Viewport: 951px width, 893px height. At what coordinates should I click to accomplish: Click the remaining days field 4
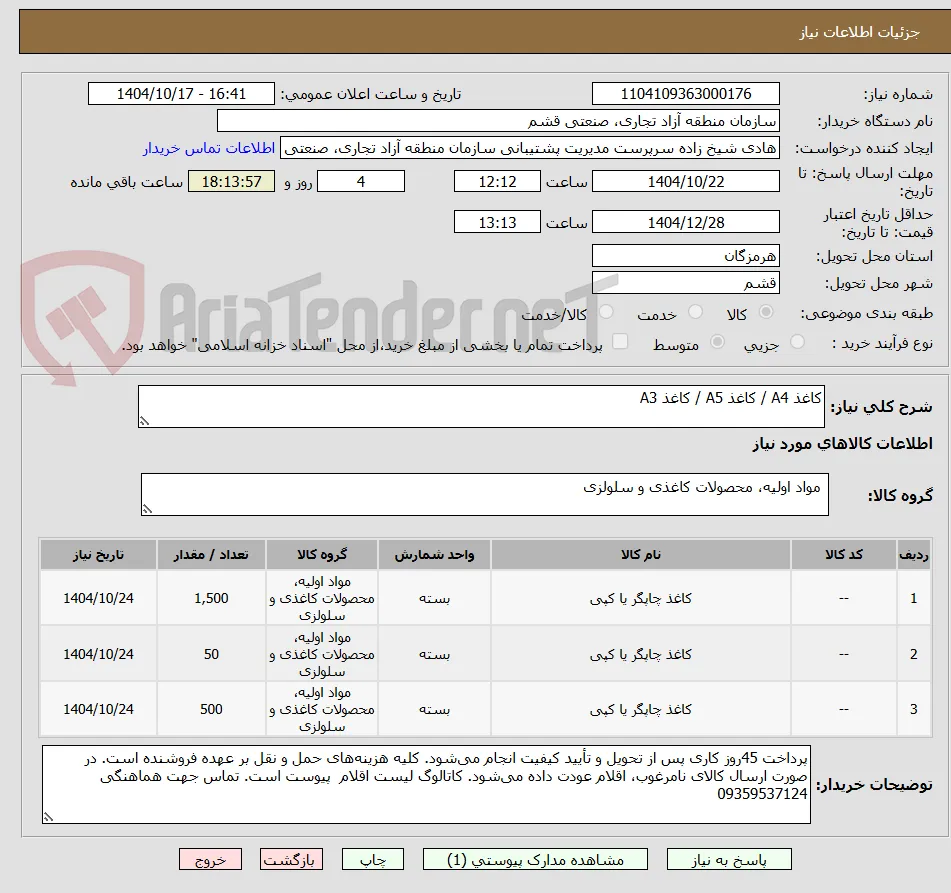pos(361,181)
